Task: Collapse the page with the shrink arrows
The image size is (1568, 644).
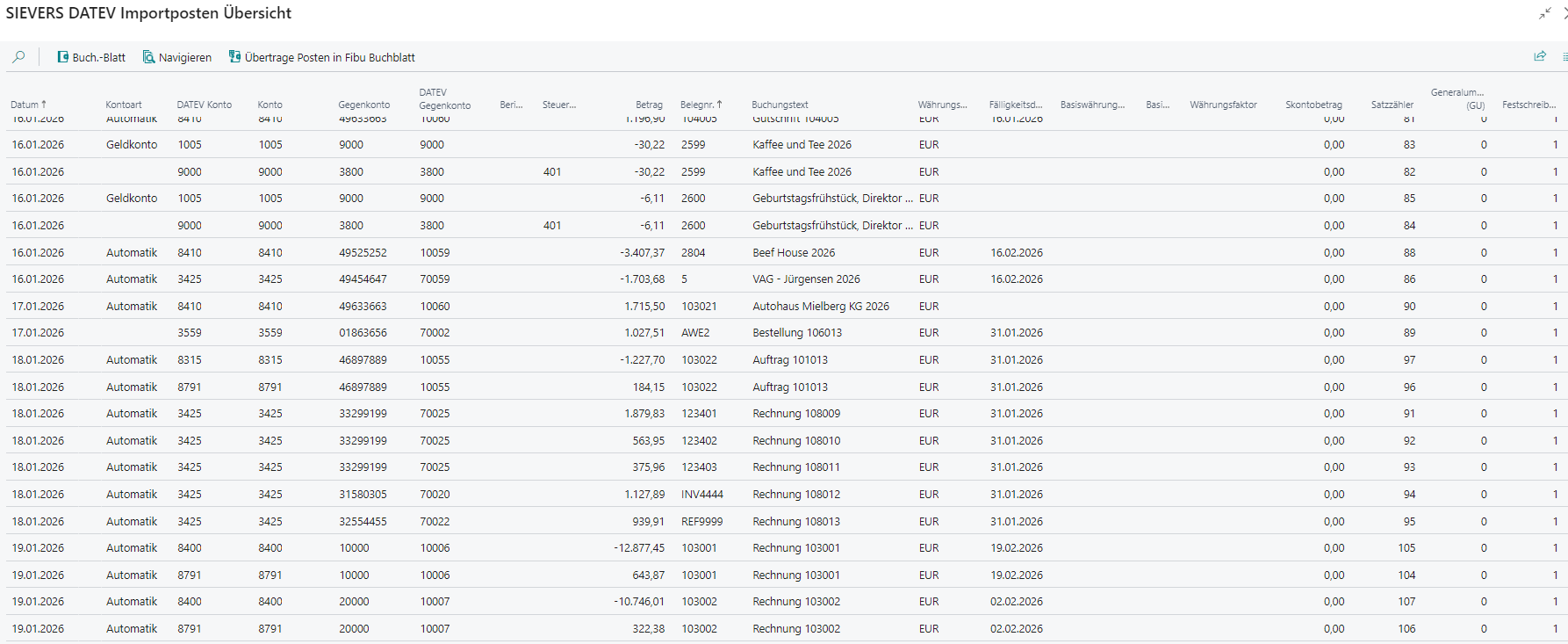Action: [x=1544, y=13]
